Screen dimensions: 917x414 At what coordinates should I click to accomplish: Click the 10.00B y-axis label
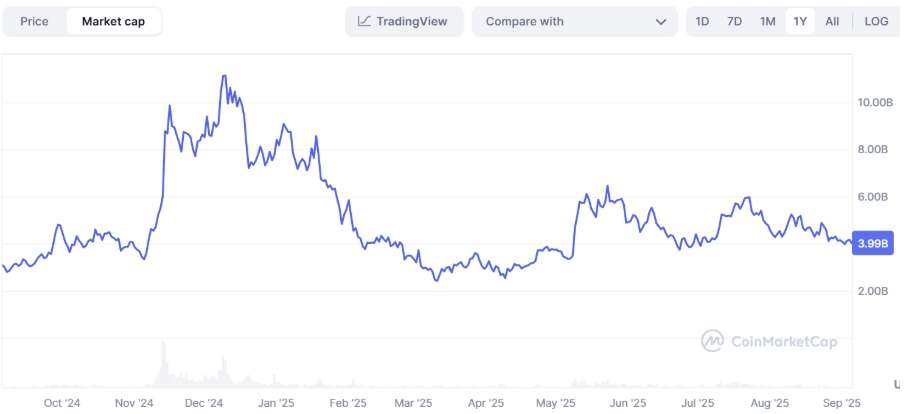(875, 103)
